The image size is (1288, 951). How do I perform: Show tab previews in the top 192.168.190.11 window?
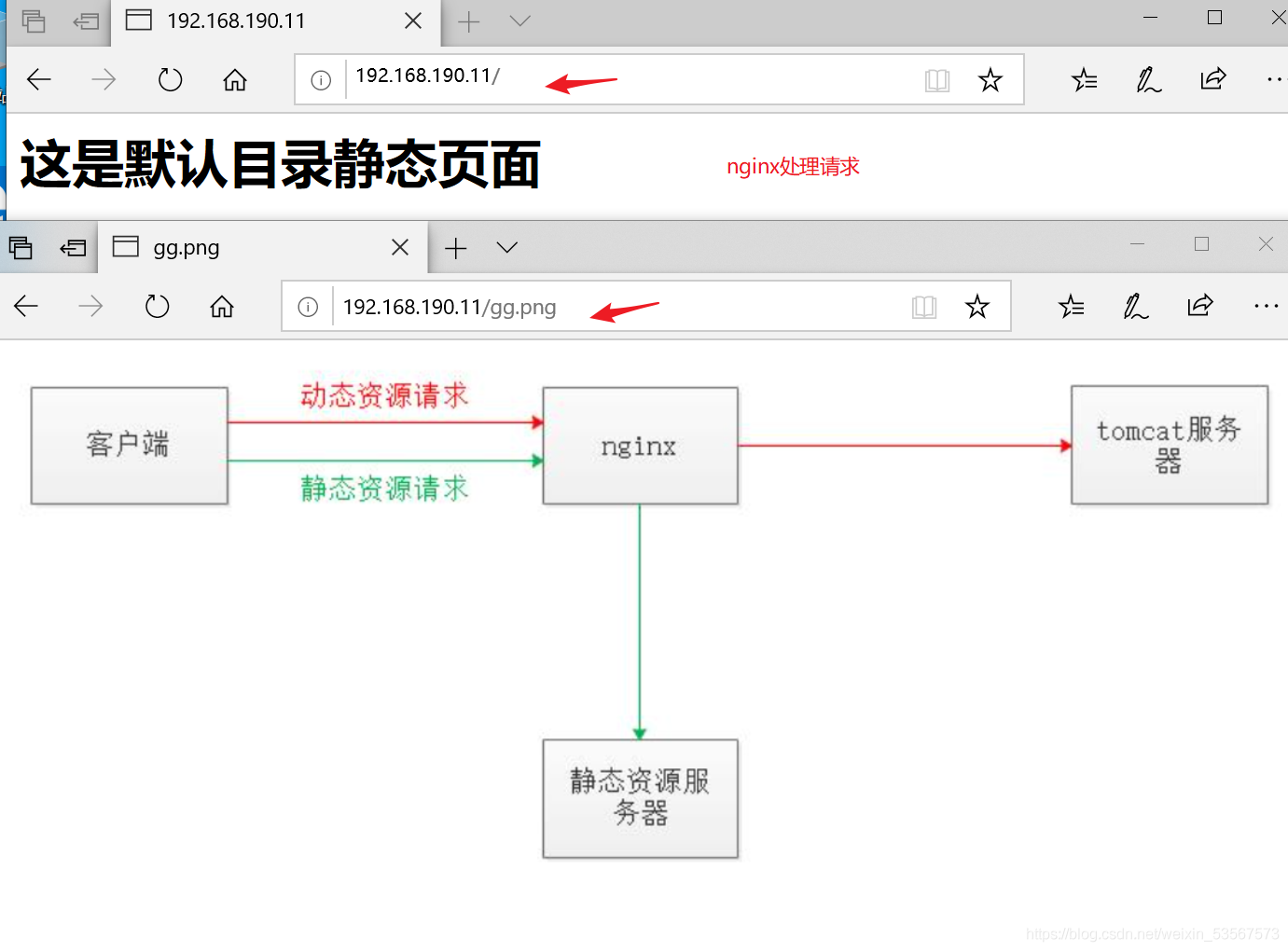pyautogui.click(x=520, y=21)
